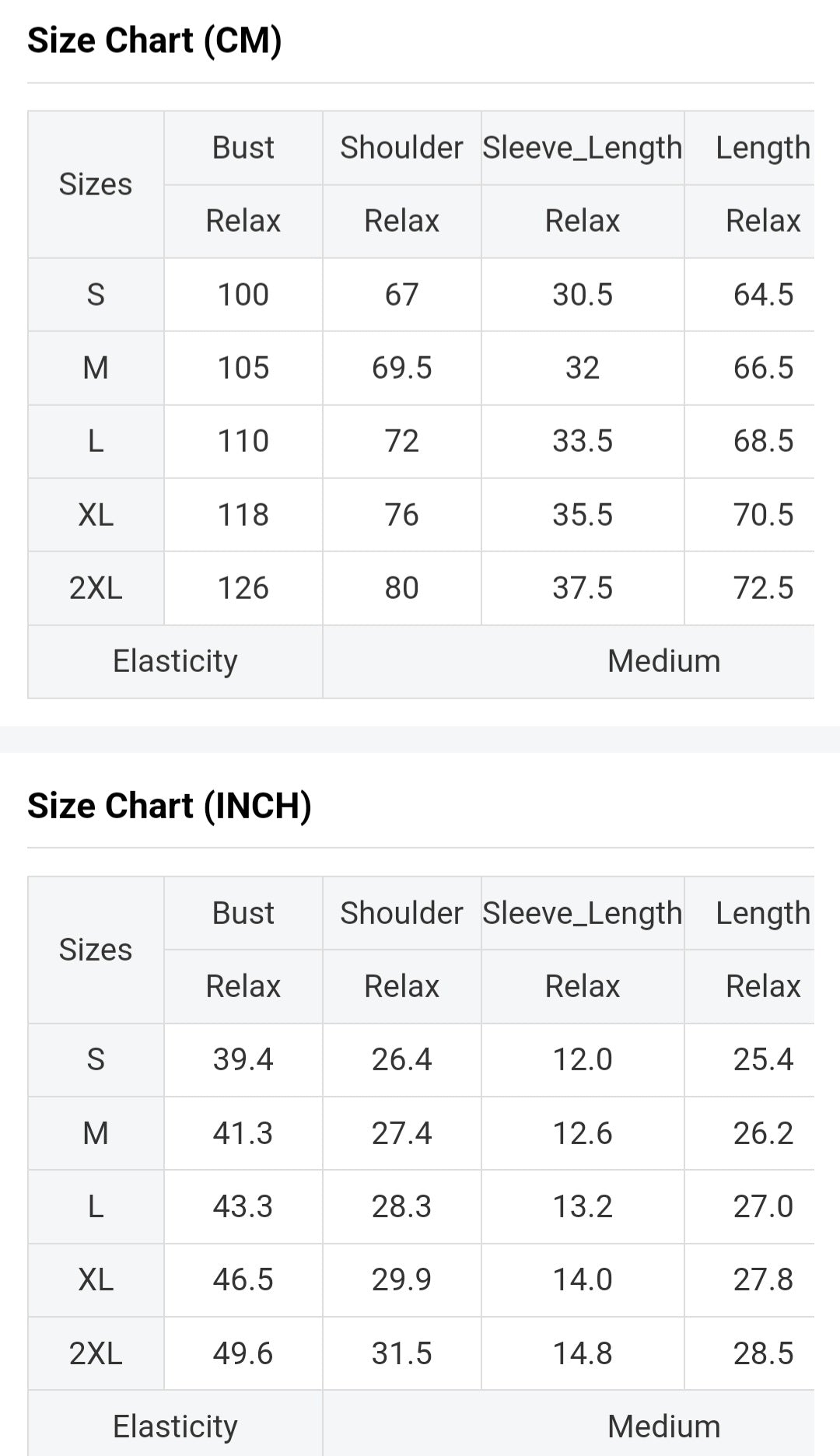
Task: Select the 2XL bust value 126 in CM chart
Action: 243,588
